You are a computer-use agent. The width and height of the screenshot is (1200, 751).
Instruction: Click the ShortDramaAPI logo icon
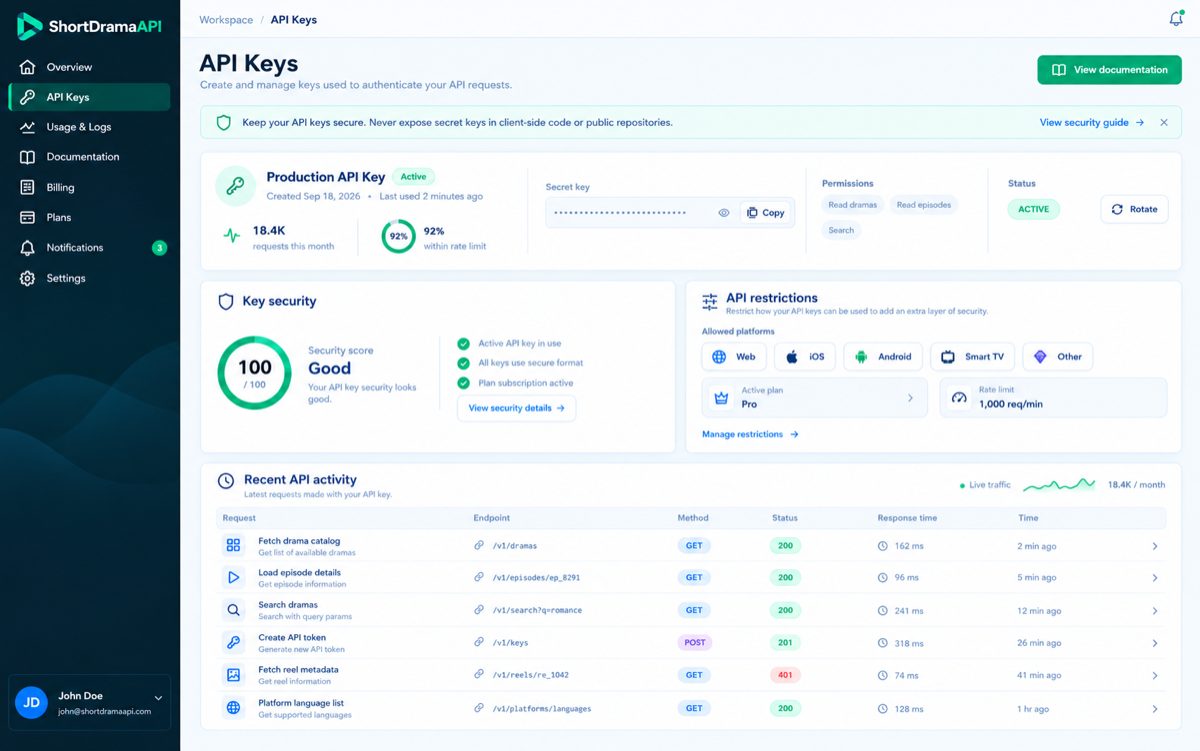29,27
